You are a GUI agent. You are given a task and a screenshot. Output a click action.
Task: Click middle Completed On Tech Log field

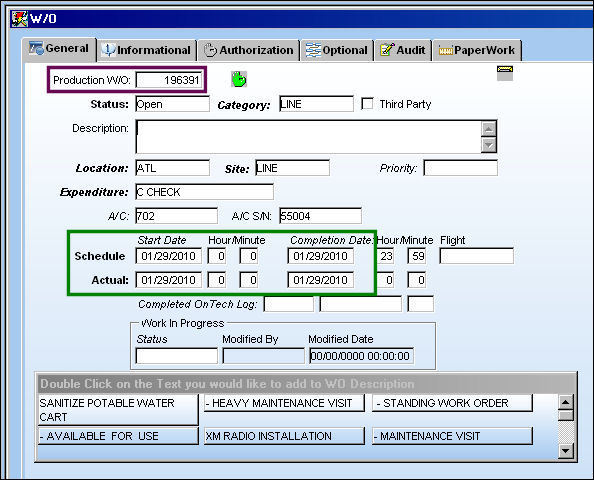tap(361, 304)
